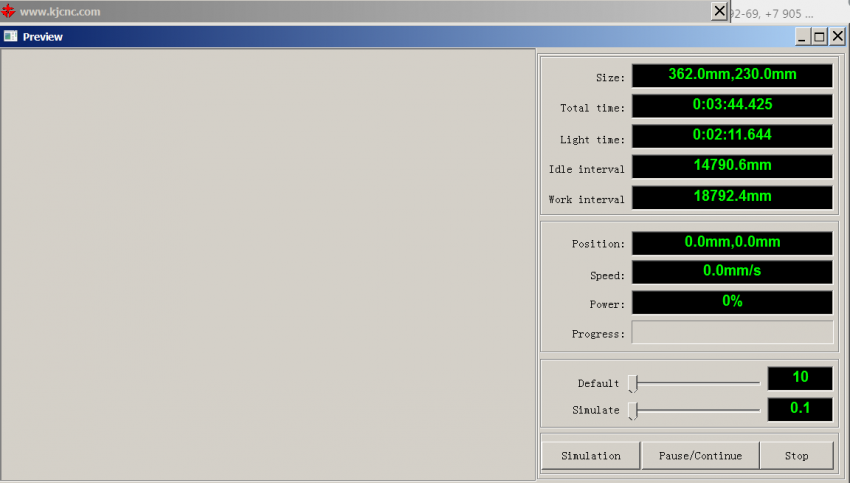Click the Simulation button

[x=590, y=456]
